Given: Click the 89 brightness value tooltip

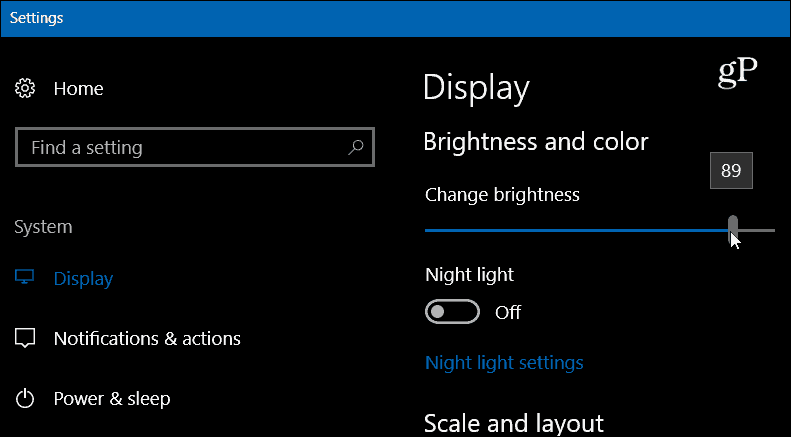Looking at the screenshot, I should coord(731,171).
